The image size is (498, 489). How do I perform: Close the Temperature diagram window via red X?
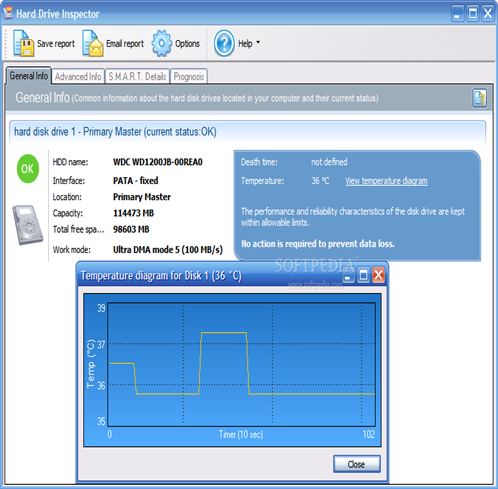point(379,275)
